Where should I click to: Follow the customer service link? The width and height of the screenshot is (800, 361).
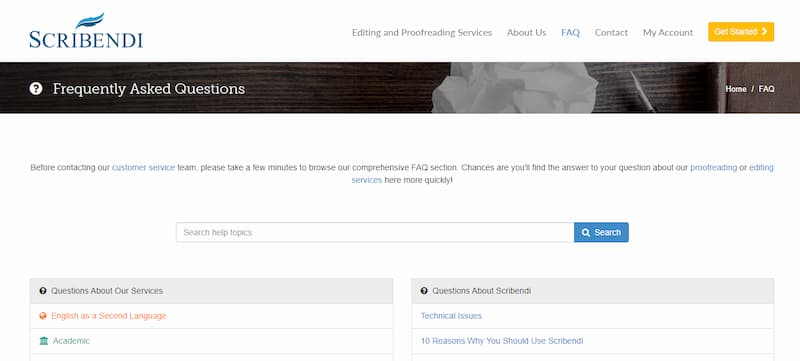[143, 167]
